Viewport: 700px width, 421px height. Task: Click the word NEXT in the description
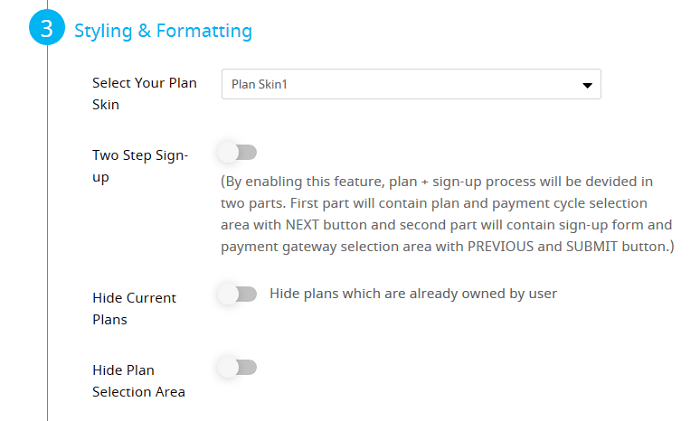point(302,225)
